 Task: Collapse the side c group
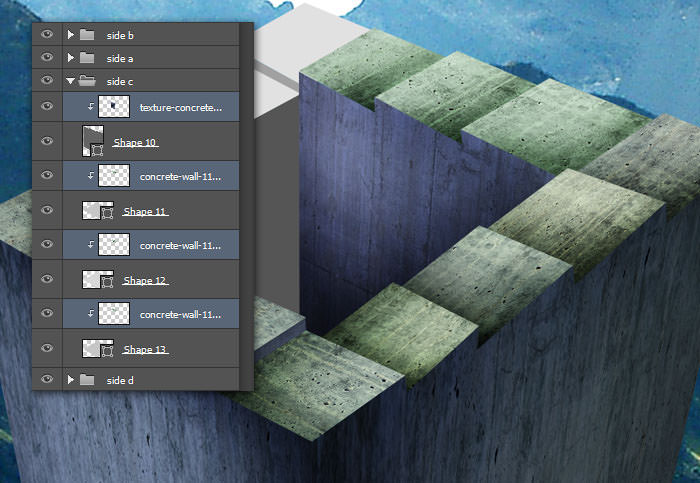pyautogui.click(x=71, y=81)
